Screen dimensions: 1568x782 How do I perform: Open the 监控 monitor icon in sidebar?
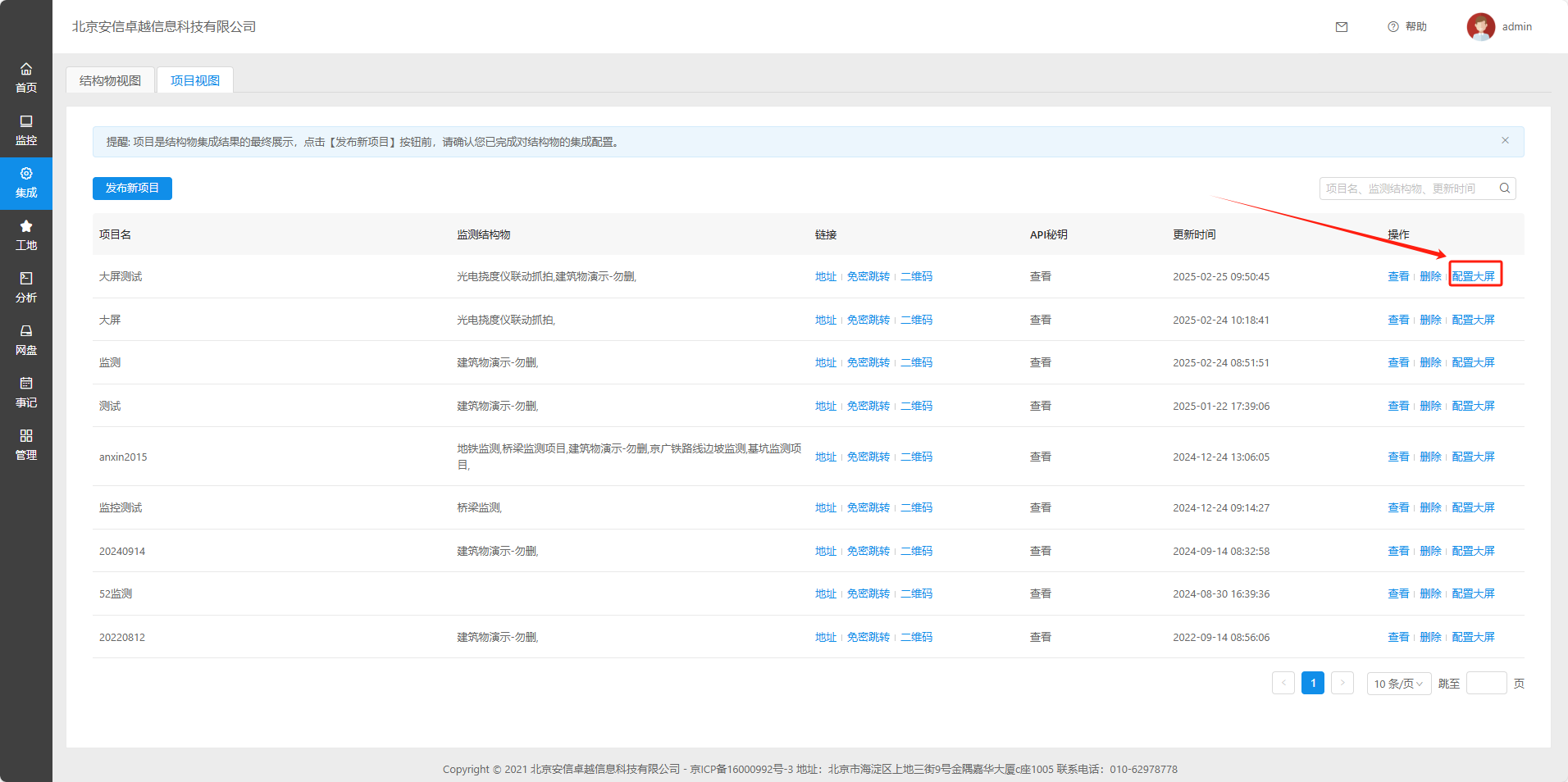click(x=26, y=122)
